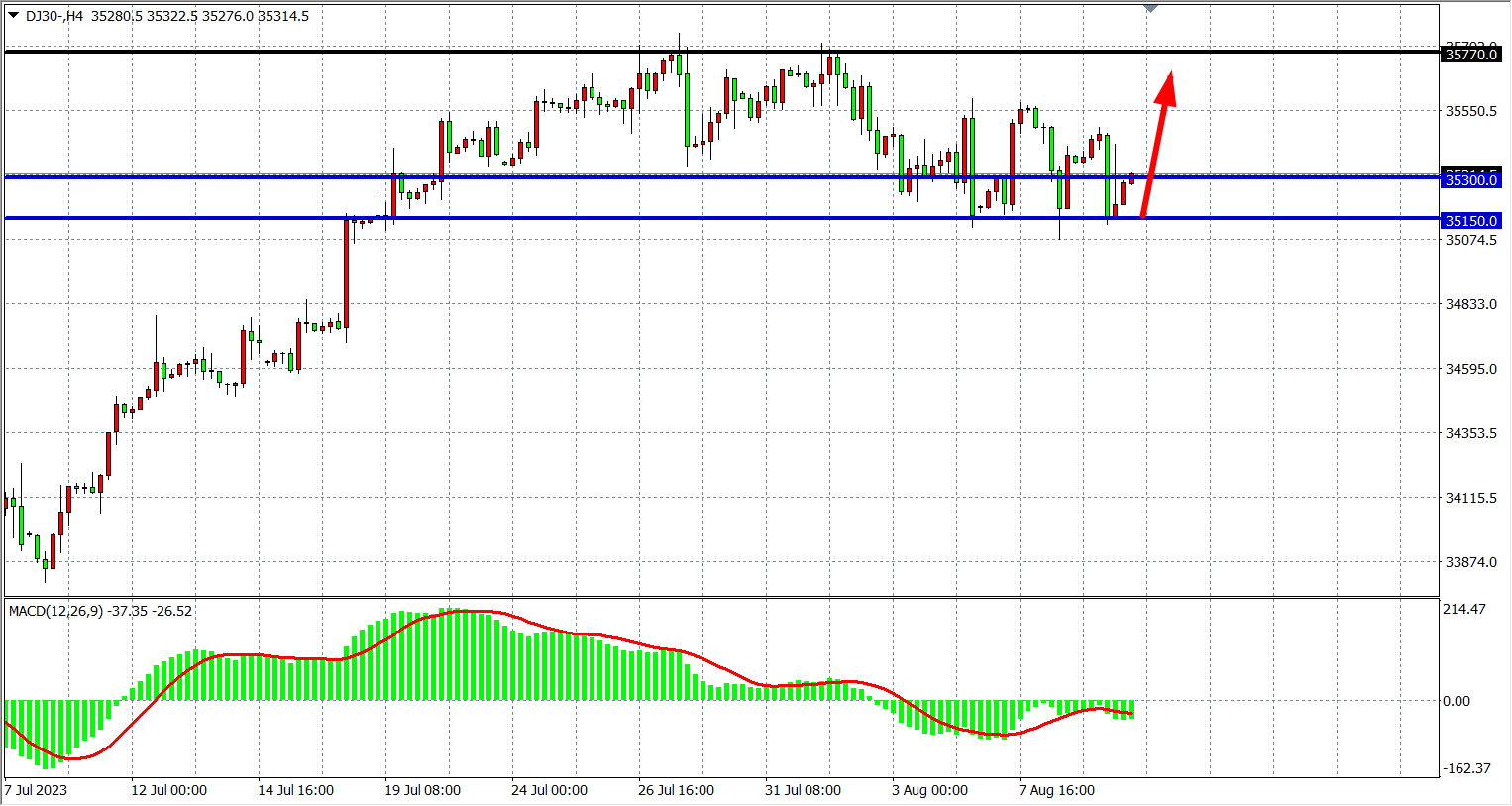Click the triangle icon before DJ30-,H4
Viewport: 1512px width, 806px height.
click(13, 16)
